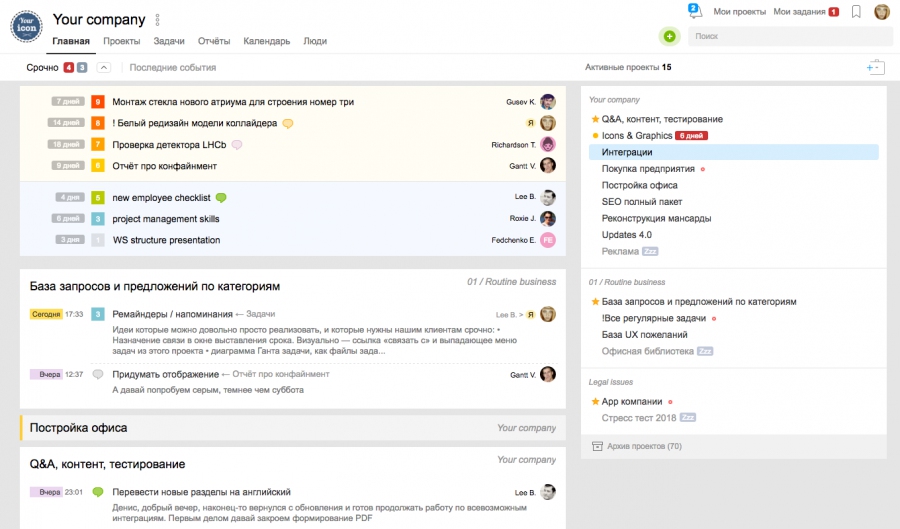Click priority 5 badge of new employee checklist
The height and width of the screenshot is (529, 900).
tap(98, 198)
